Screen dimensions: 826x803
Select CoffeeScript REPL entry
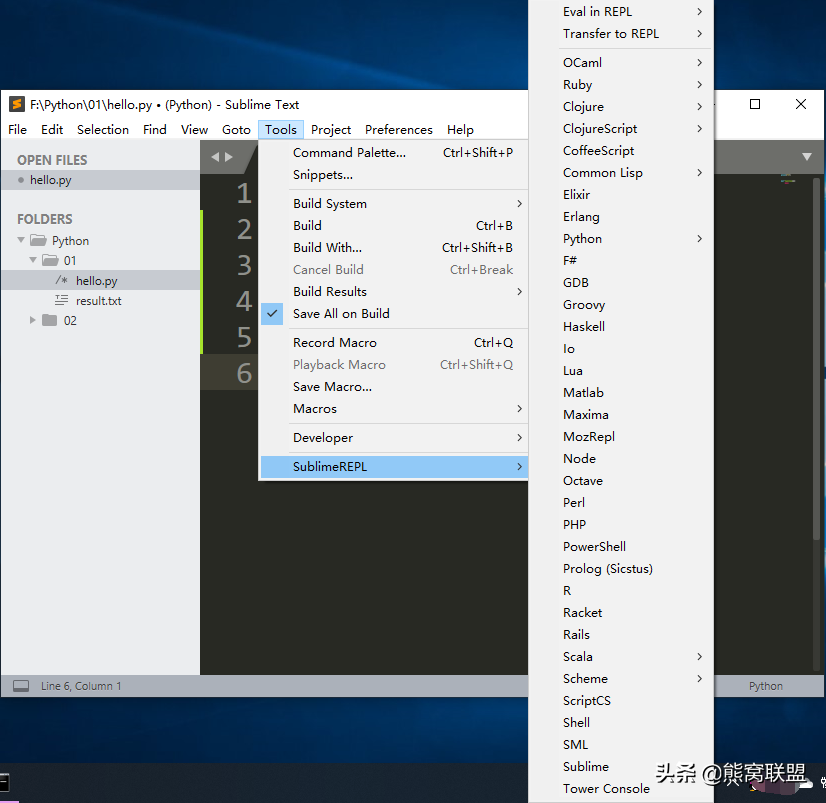(621, 151)
